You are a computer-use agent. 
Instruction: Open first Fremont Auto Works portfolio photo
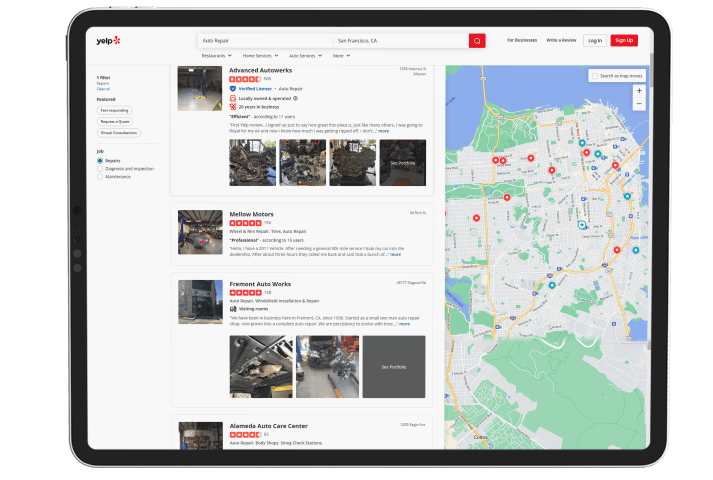[261, 367]
